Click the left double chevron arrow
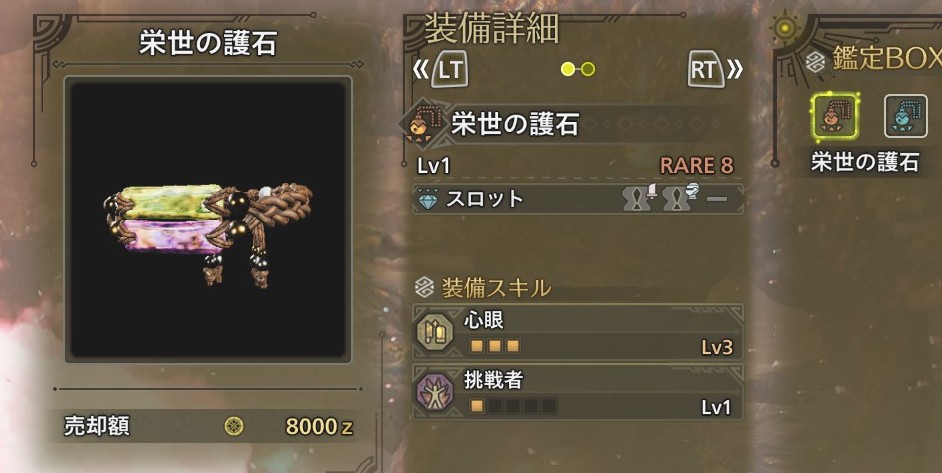This screenshot has width=942, height=473. coord(421,70)
